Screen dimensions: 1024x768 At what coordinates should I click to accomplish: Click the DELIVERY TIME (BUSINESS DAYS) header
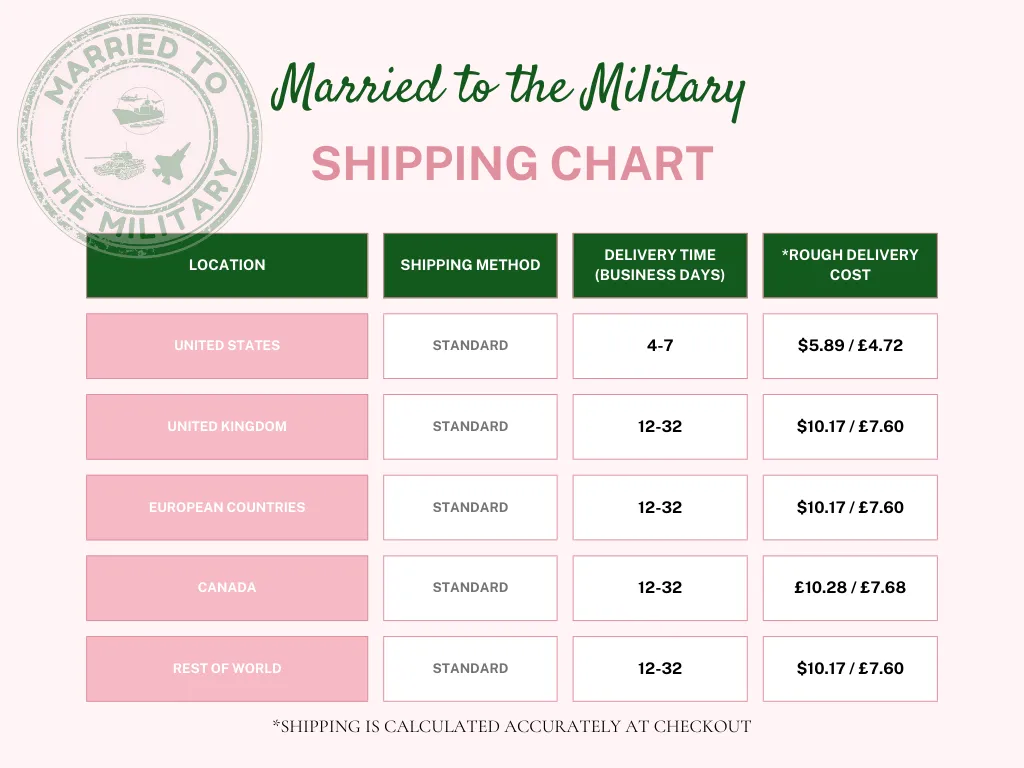pos(660,265)
